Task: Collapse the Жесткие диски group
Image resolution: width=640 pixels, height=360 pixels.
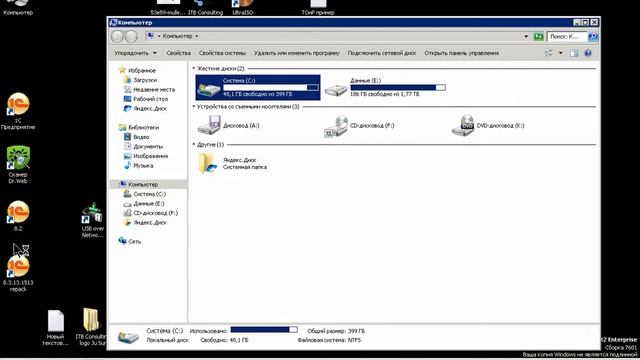Action: [194, 69]
